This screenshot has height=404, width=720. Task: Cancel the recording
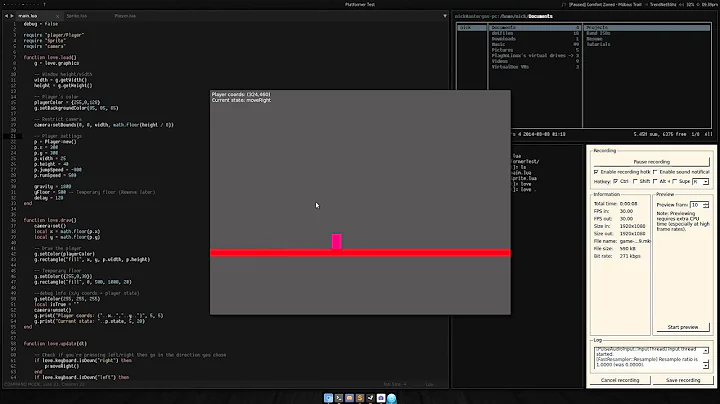[x=619, y=380]
